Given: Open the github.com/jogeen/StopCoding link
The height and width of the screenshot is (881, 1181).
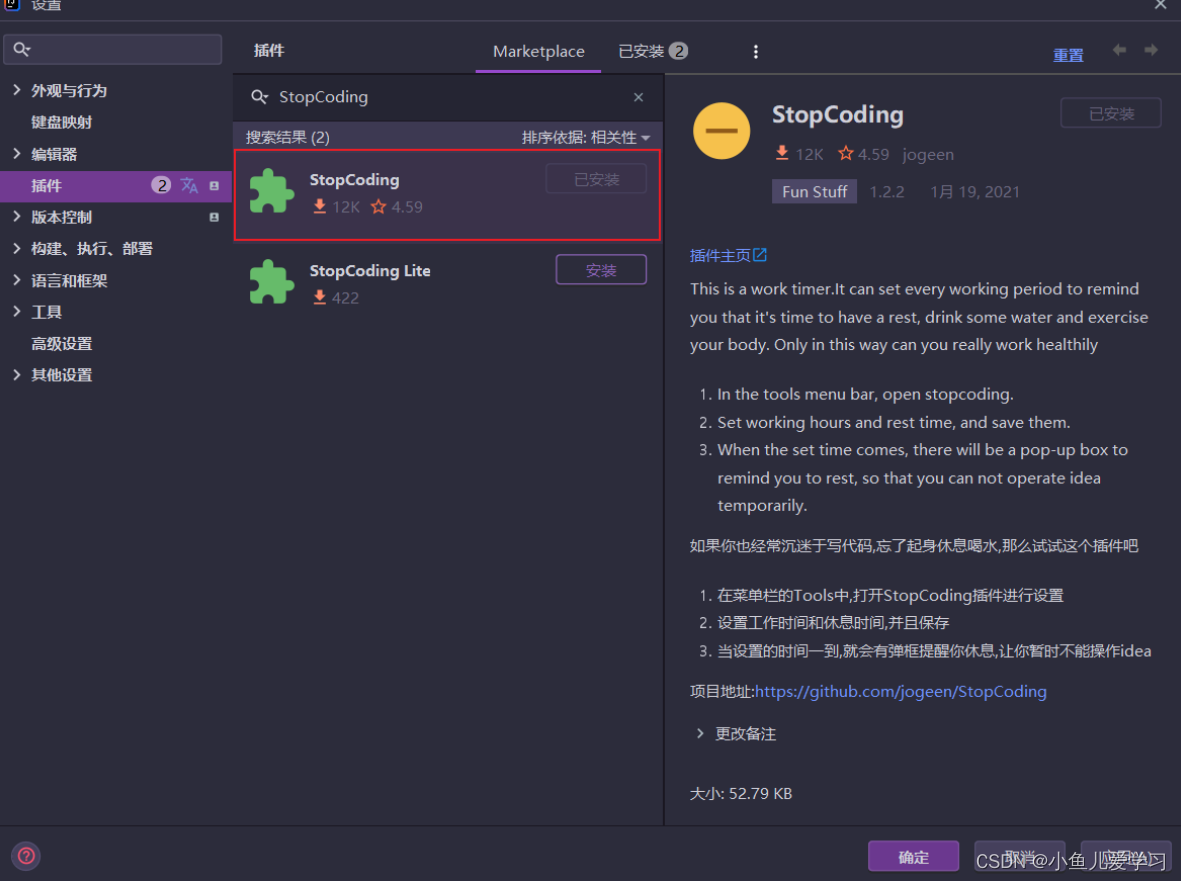Looking at the screenshot, I should coord(901,691).
